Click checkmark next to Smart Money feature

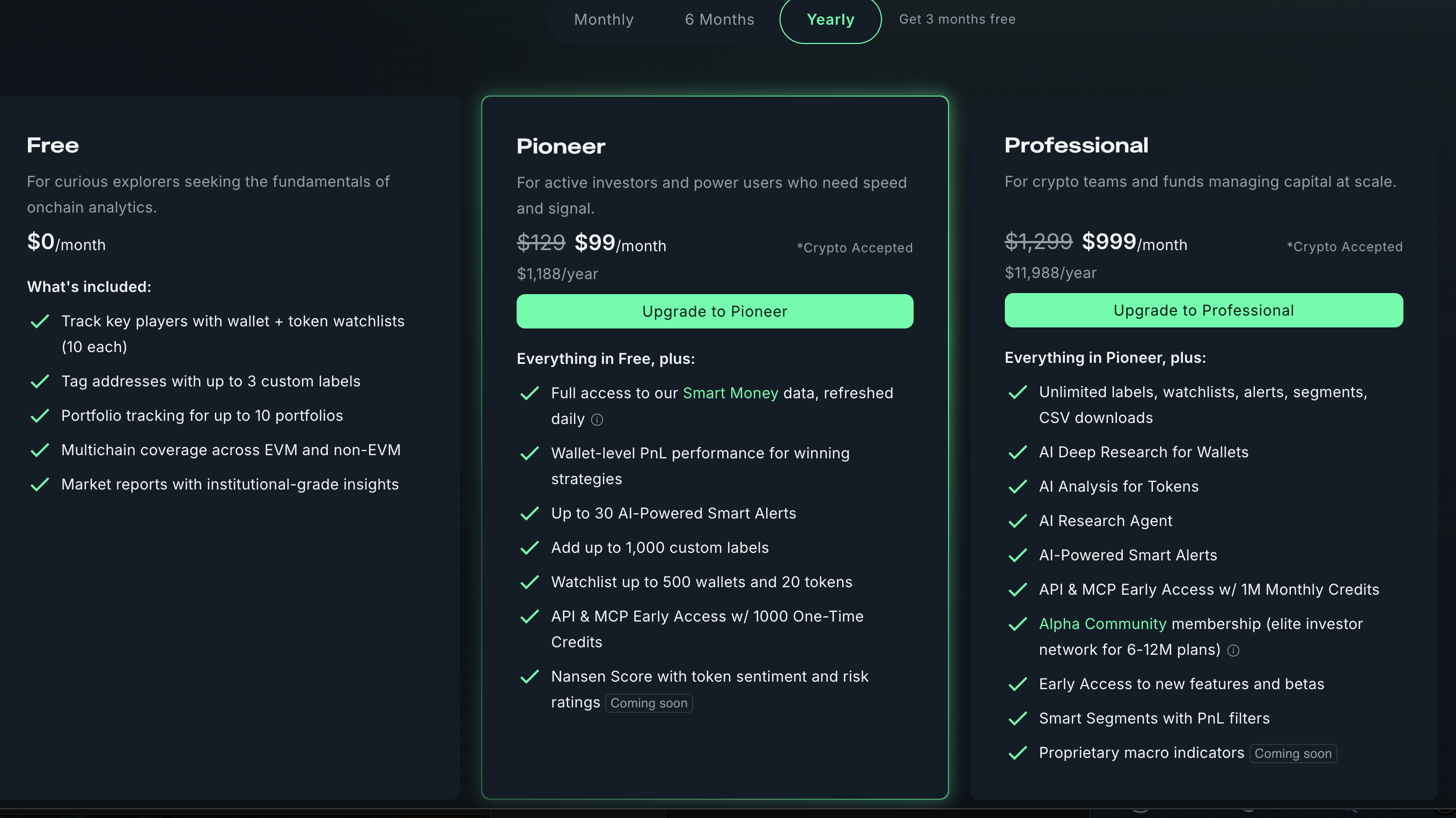[x=529, y=393]
